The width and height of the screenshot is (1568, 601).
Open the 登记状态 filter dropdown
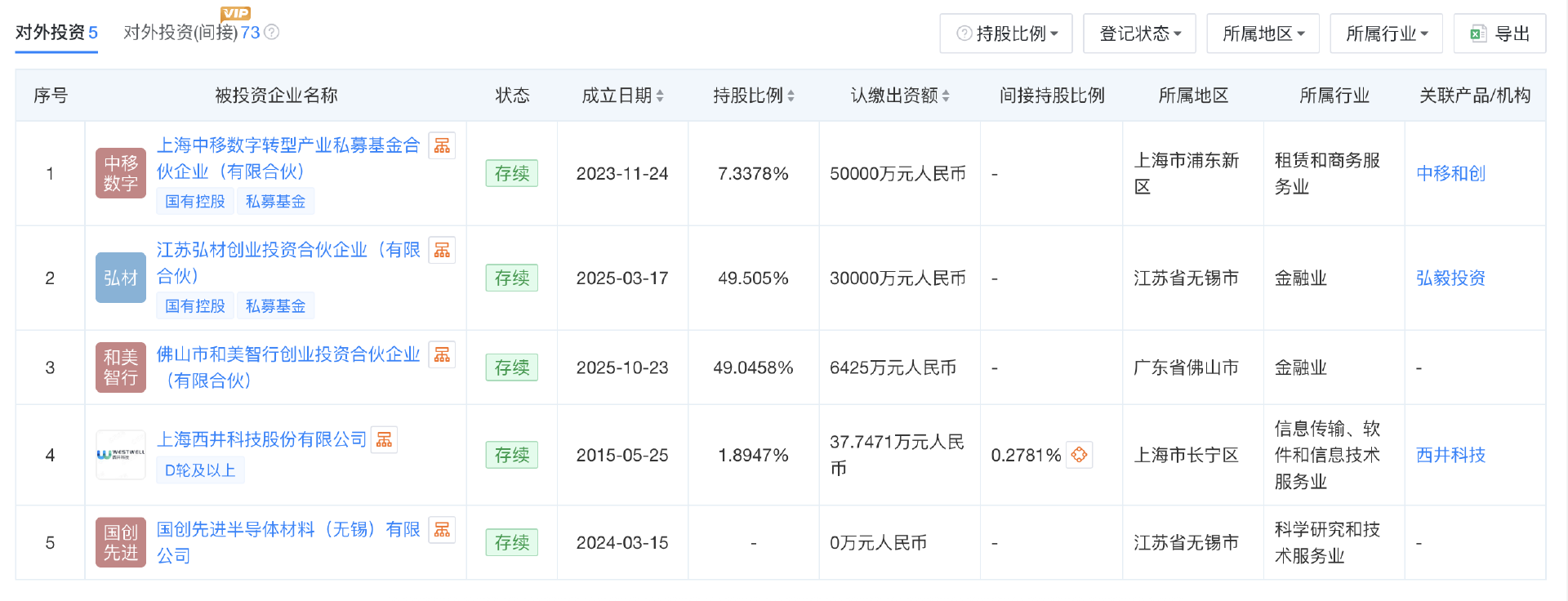coord(1139,33)
